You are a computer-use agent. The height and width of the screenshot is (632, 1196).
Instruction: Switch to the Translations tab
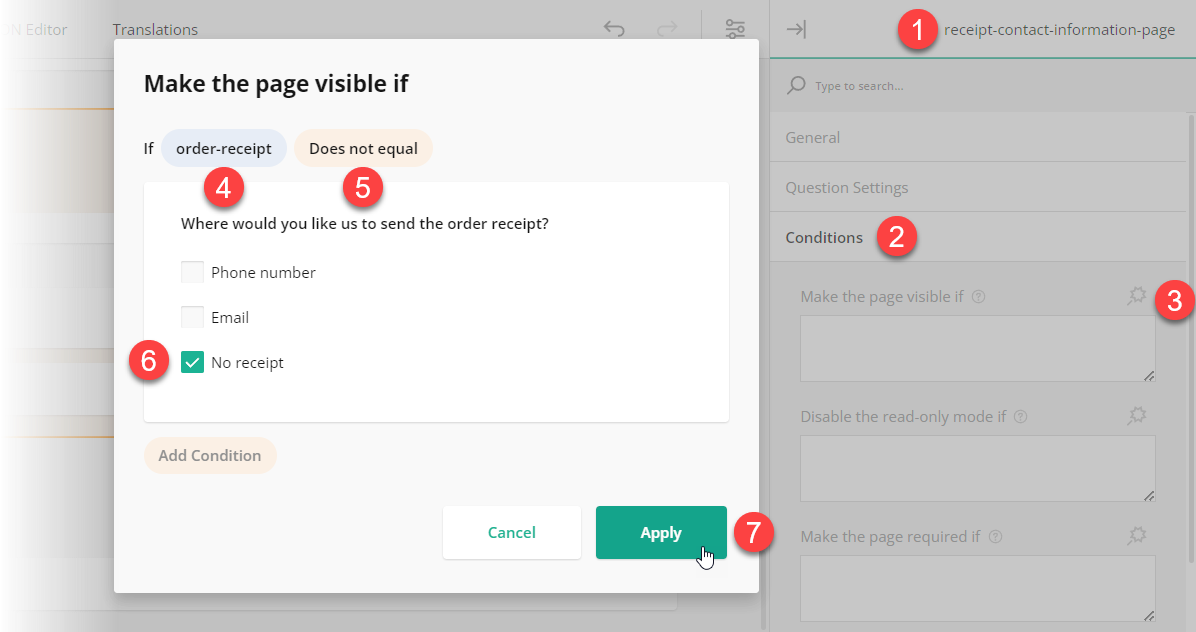(155, 29)
